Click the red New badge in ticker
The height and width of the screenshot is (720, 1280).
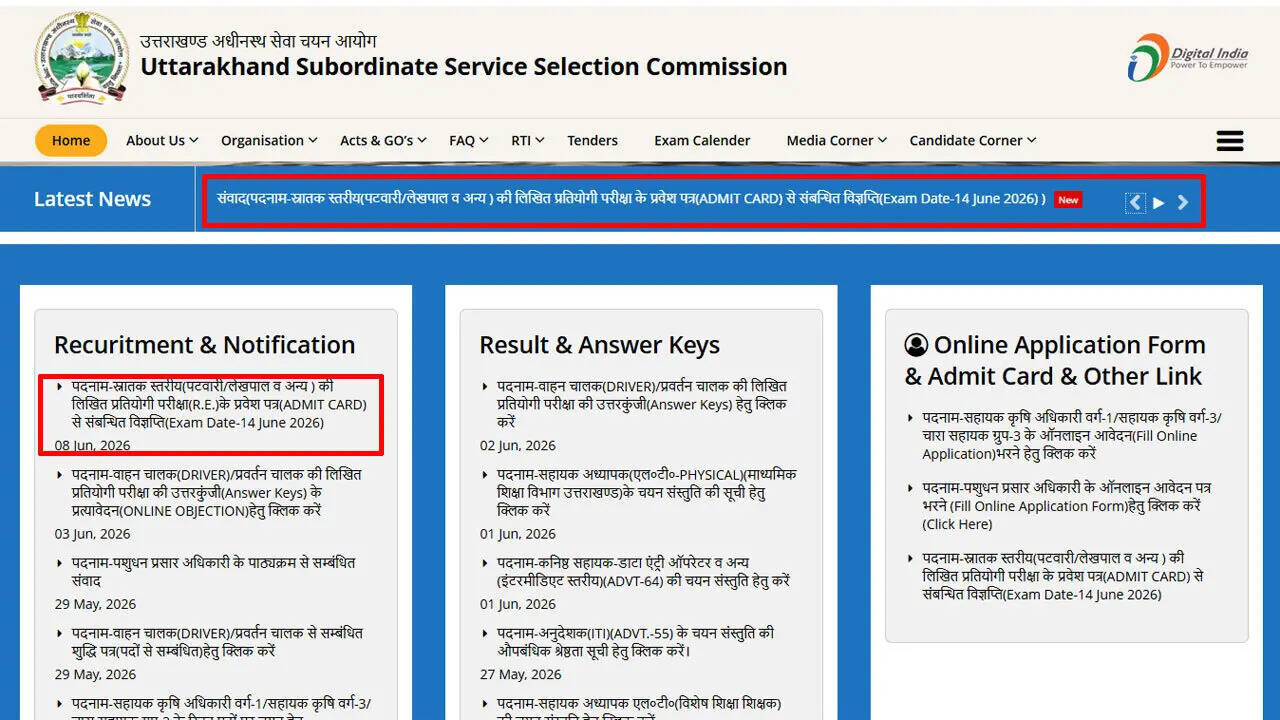click(x=1068, y=200)
